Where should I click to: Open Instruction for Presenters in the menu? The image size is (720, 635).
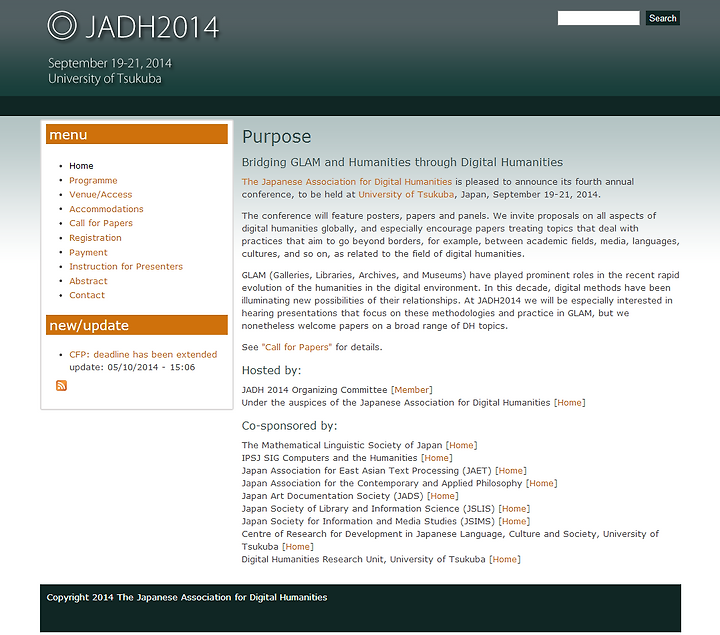coord(126,267)
